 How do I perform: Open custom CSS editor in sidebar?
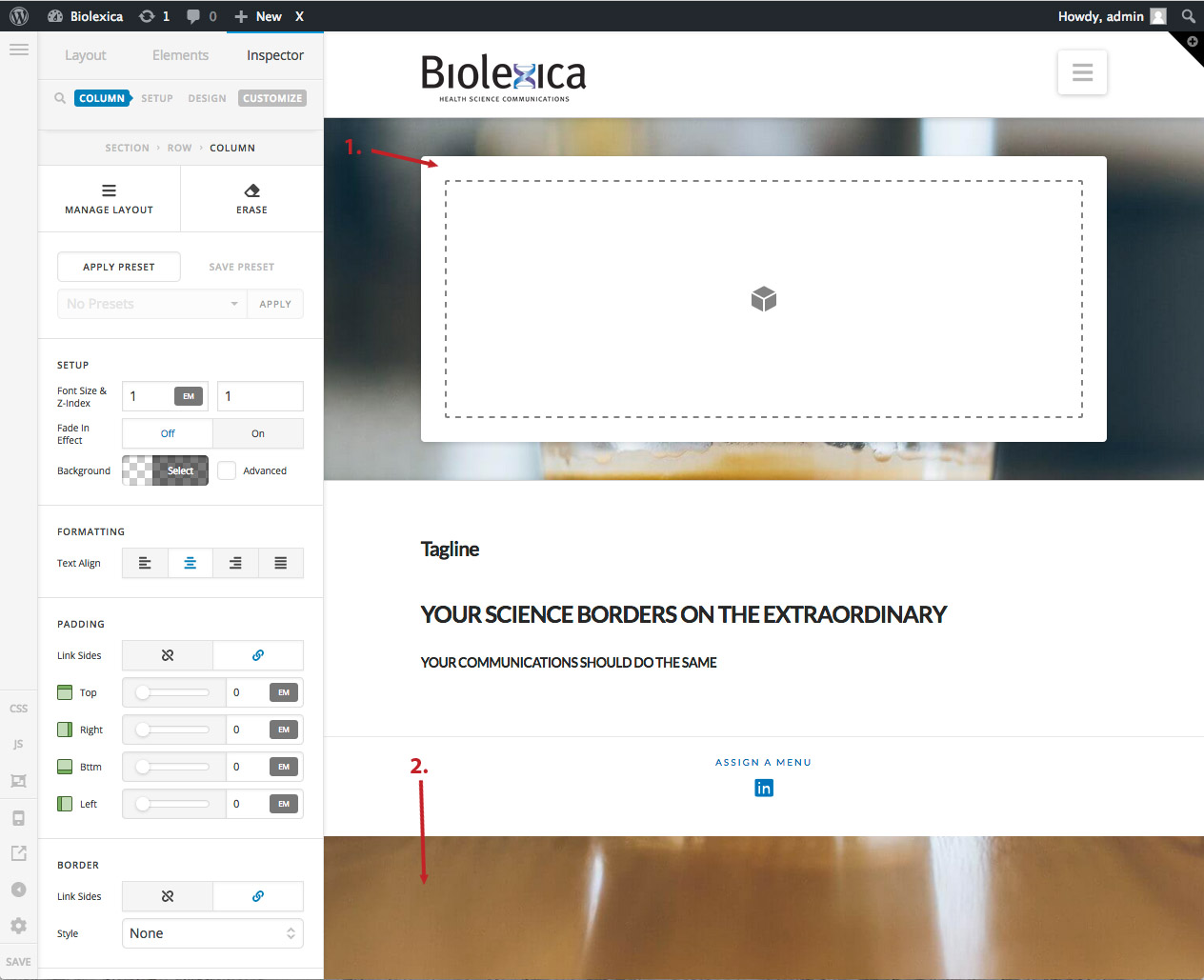[18, 709]
